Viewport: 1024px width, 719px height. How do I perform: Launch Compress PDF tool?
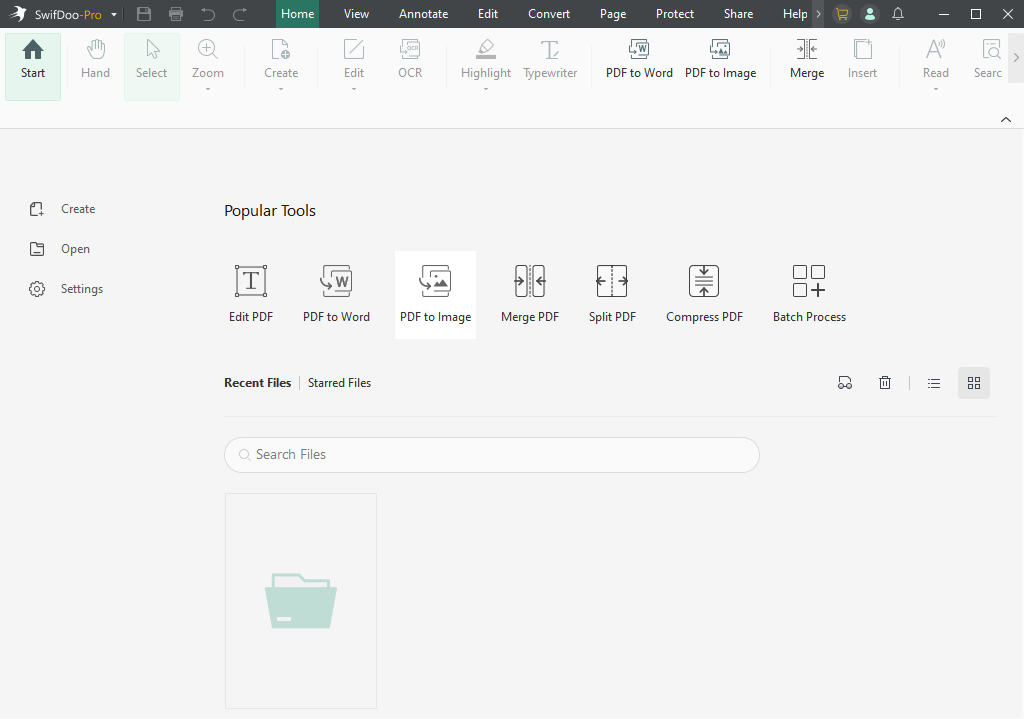[704, 294]
